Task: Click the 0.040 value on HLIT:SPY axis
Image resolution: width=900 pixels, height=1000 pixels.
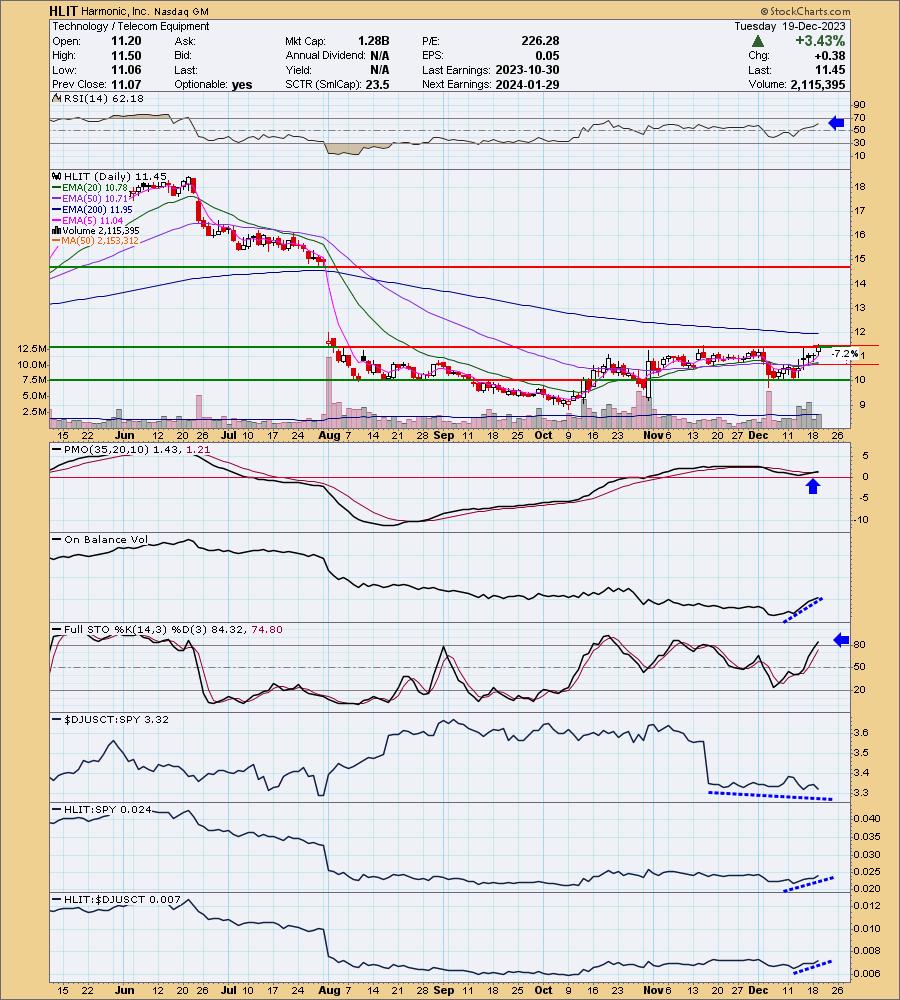Action: (867, 818)
